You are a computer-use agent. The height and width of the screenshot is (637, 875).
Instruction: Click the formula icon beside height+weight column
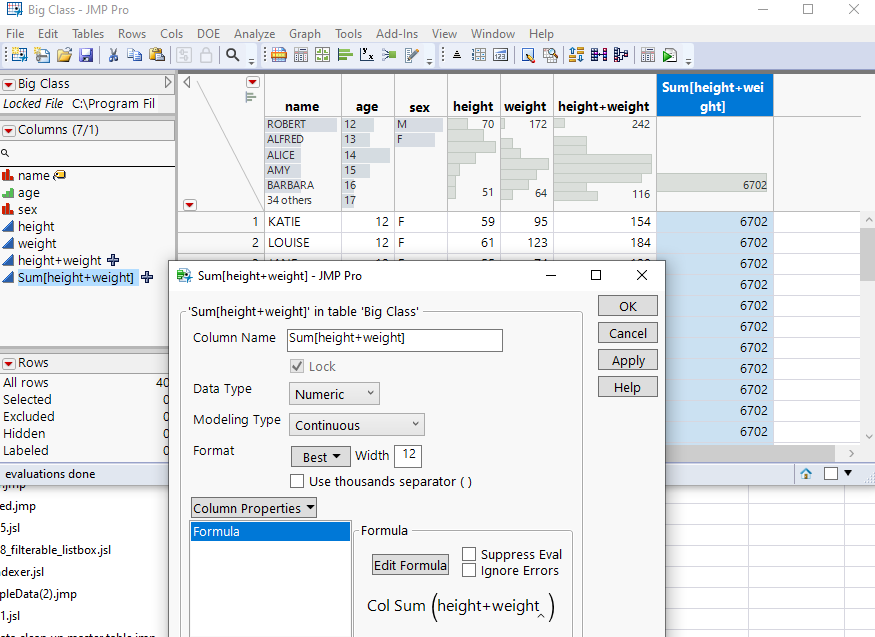(115, 260)
